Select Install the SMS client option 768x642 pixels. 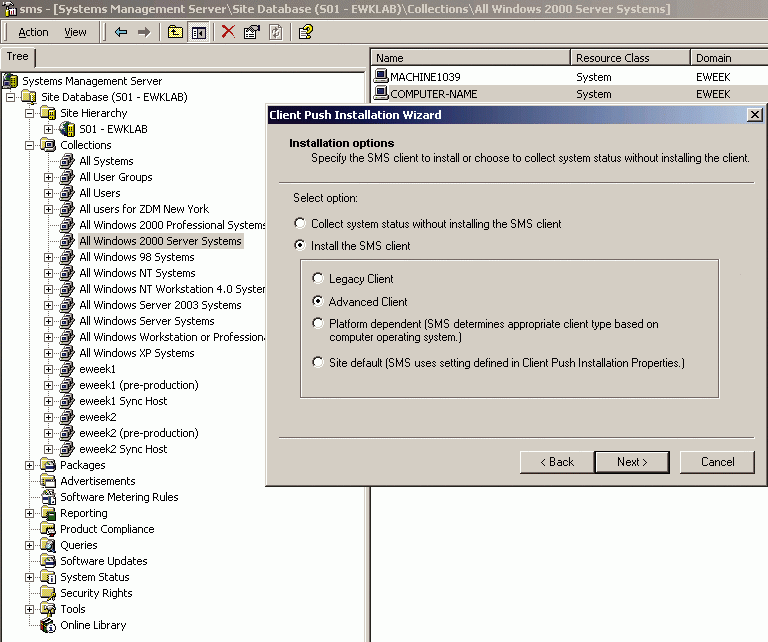300,245
